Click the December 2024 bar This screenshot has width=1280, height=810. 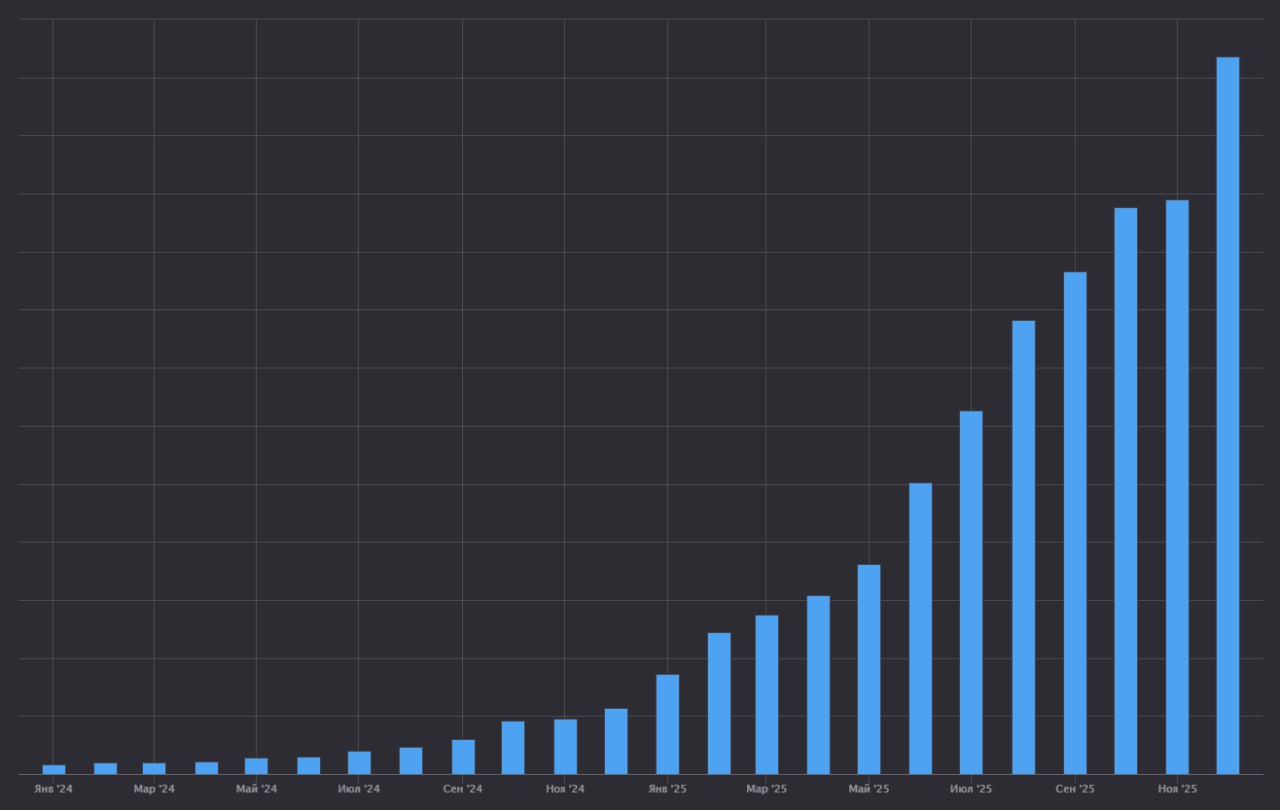coord(616,741)
